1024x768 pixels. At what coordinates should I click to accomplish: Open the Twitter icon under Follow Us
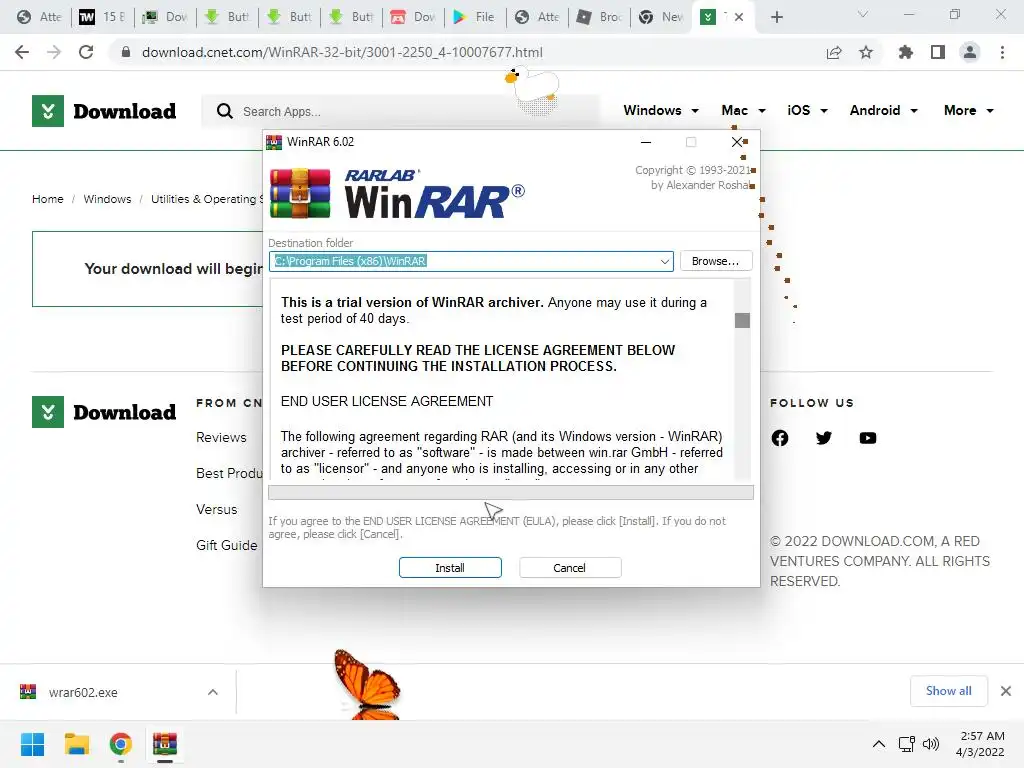(x=824, y=438)
